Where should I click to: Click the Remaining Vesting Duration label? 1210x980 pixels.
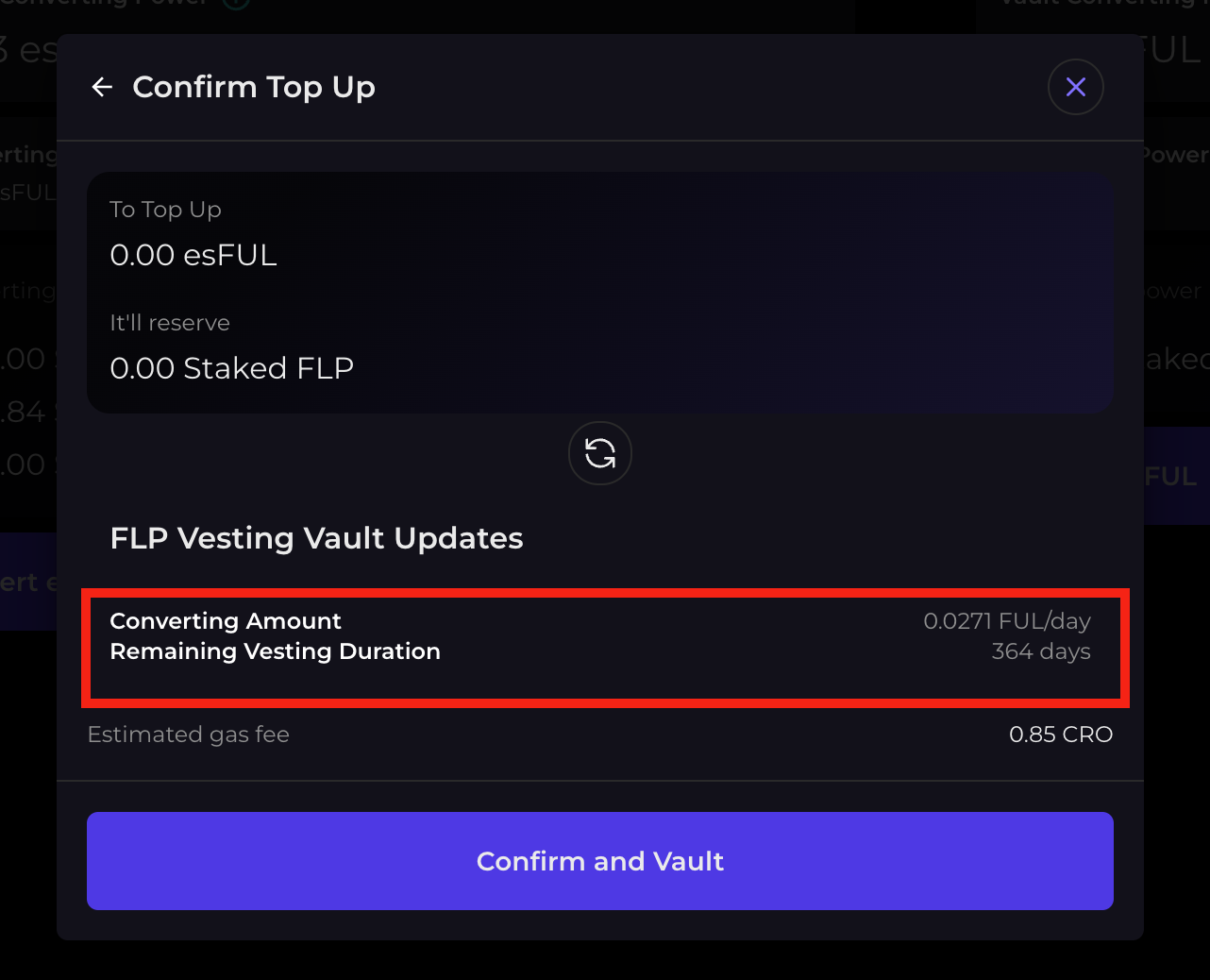click(275, 651)
